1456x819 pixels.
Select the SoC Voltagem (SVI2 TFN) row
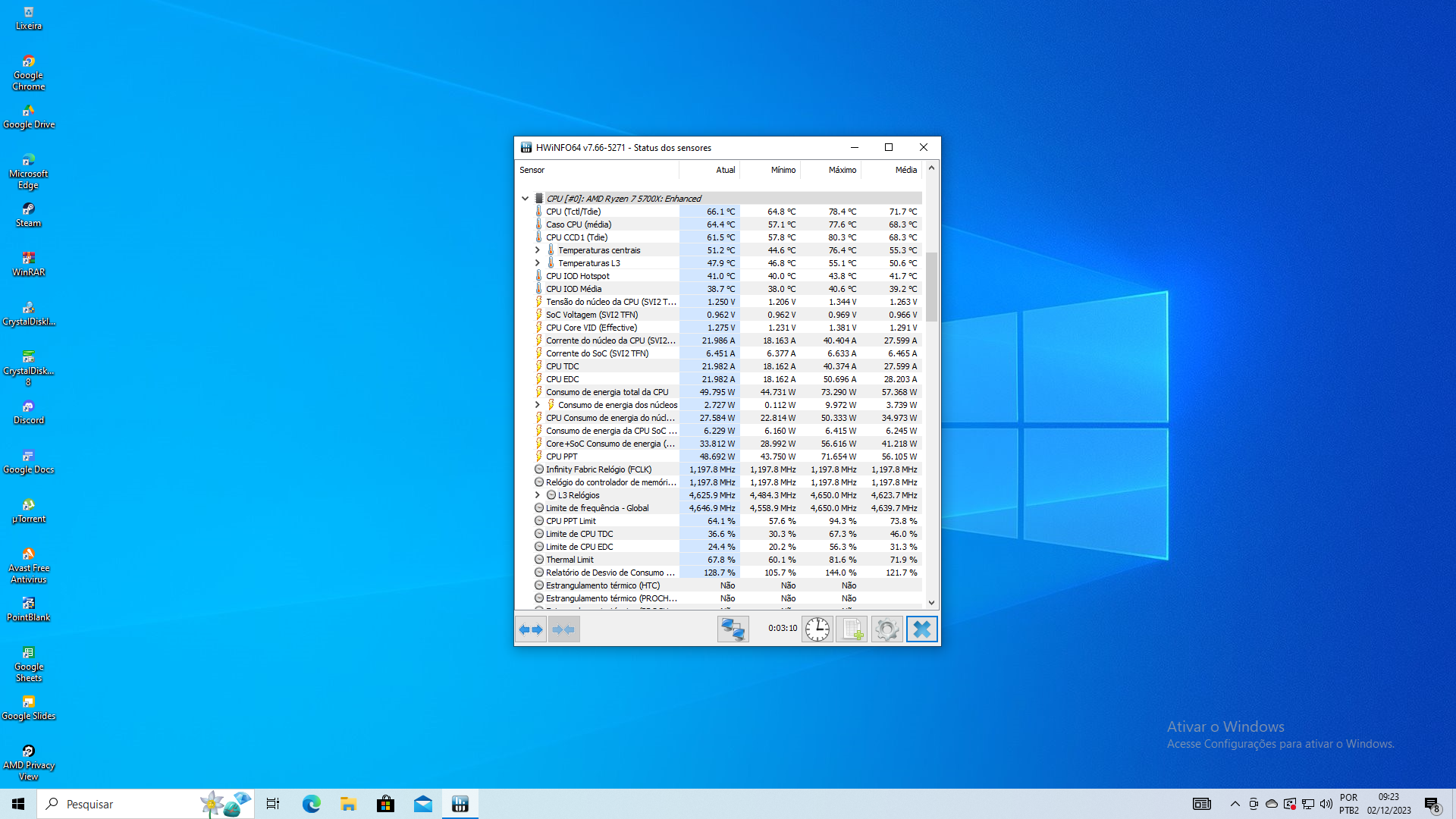click(x=719, y=315)
